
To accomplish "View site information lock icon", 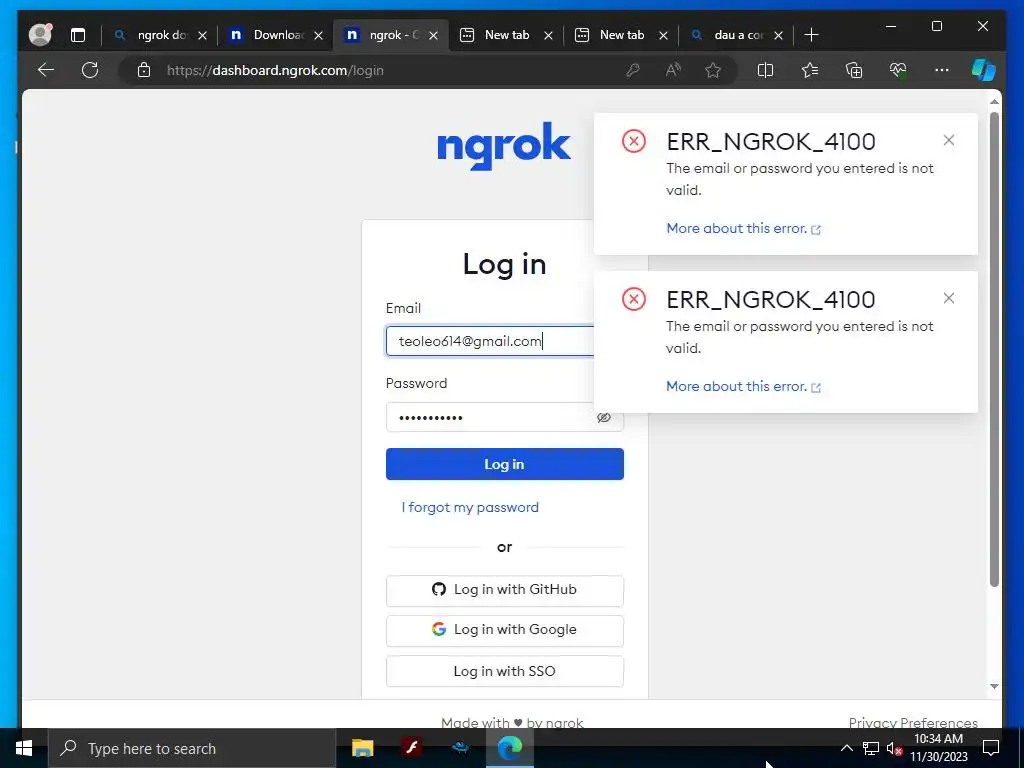I will (x=144, y=70).
